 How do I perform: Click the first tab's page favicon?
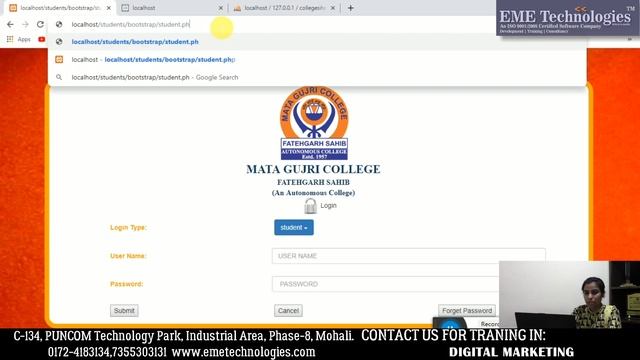coord(13,8)
